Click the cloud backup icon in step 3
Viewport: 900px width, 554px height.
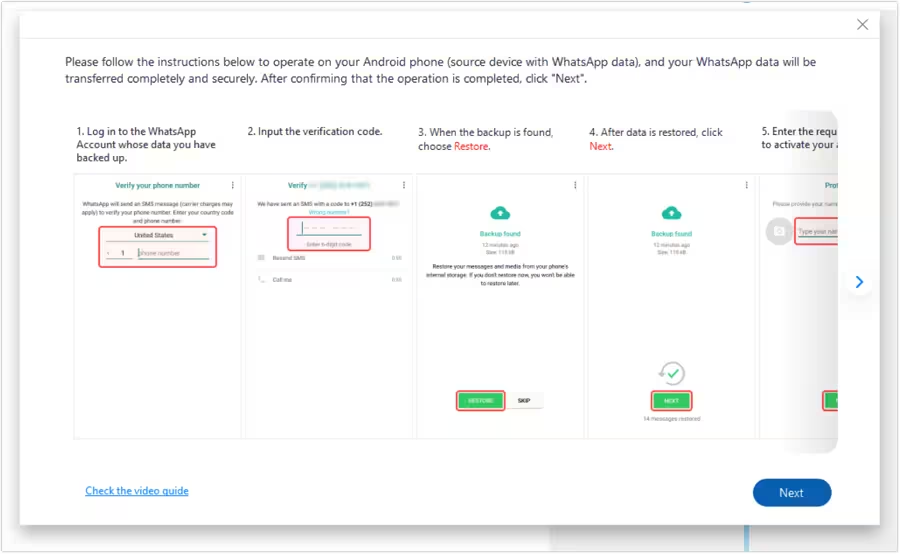[x=501, y=213]
